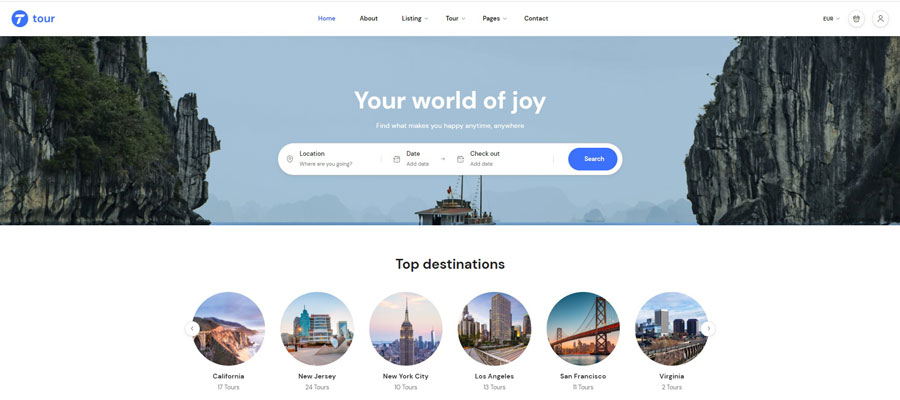
Task: Click the Los Angeles label
Action: pyautogui.click(x=494, y=376)
